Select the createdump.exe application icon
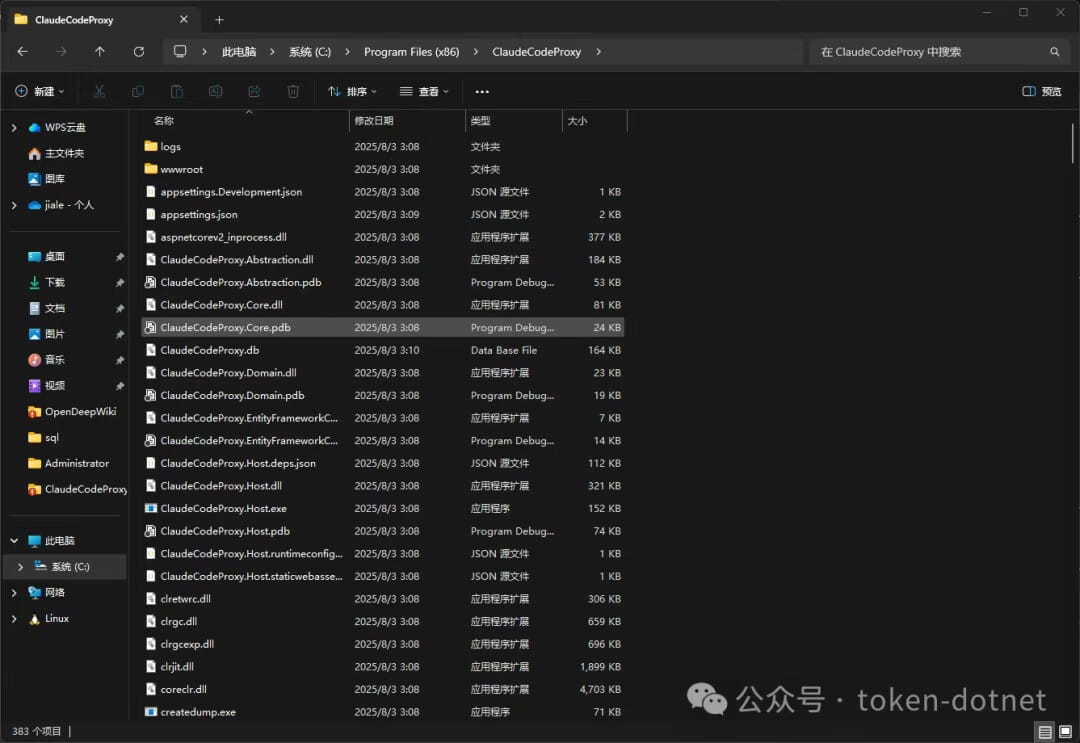1080x743 pixels. tap(151, 712)
